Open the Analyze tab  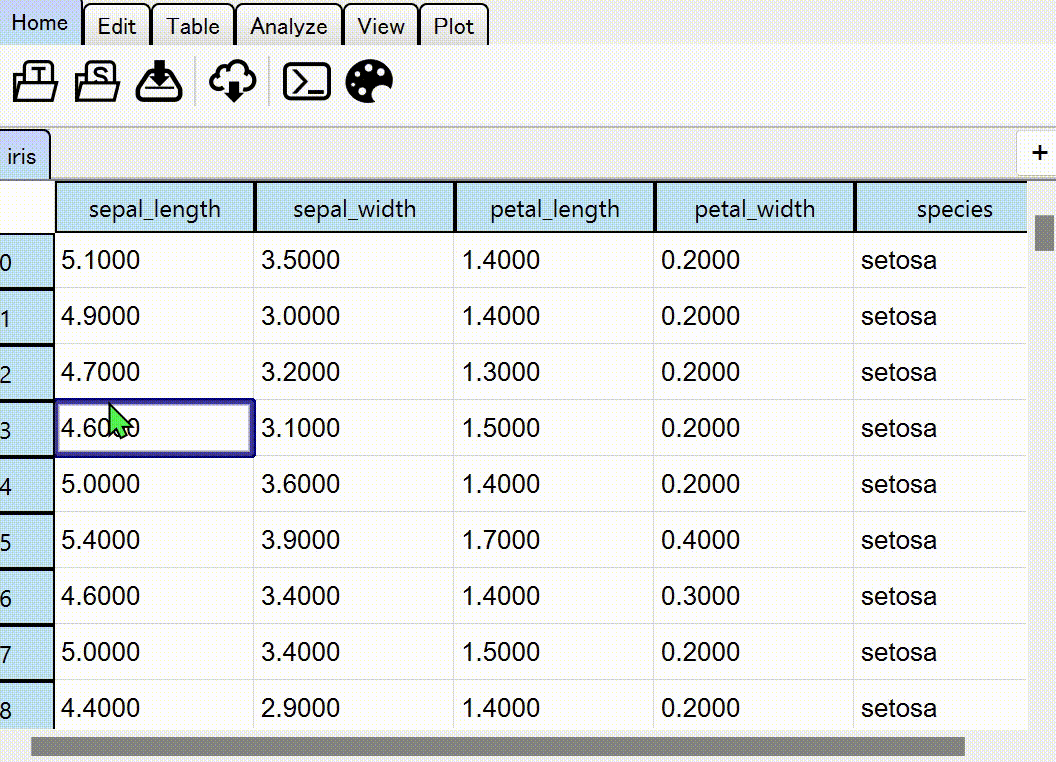(x=288, y=27)
